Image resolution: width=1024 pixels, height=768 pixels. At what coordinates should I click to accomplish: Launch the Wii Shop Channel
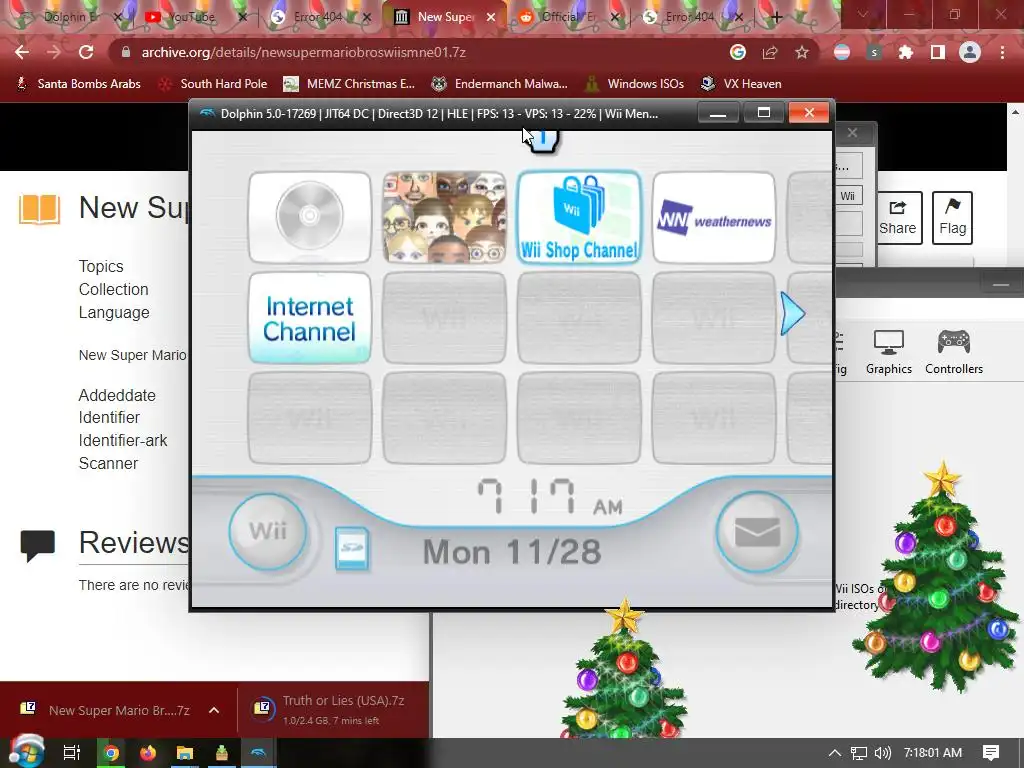click(x=579, y=217)
